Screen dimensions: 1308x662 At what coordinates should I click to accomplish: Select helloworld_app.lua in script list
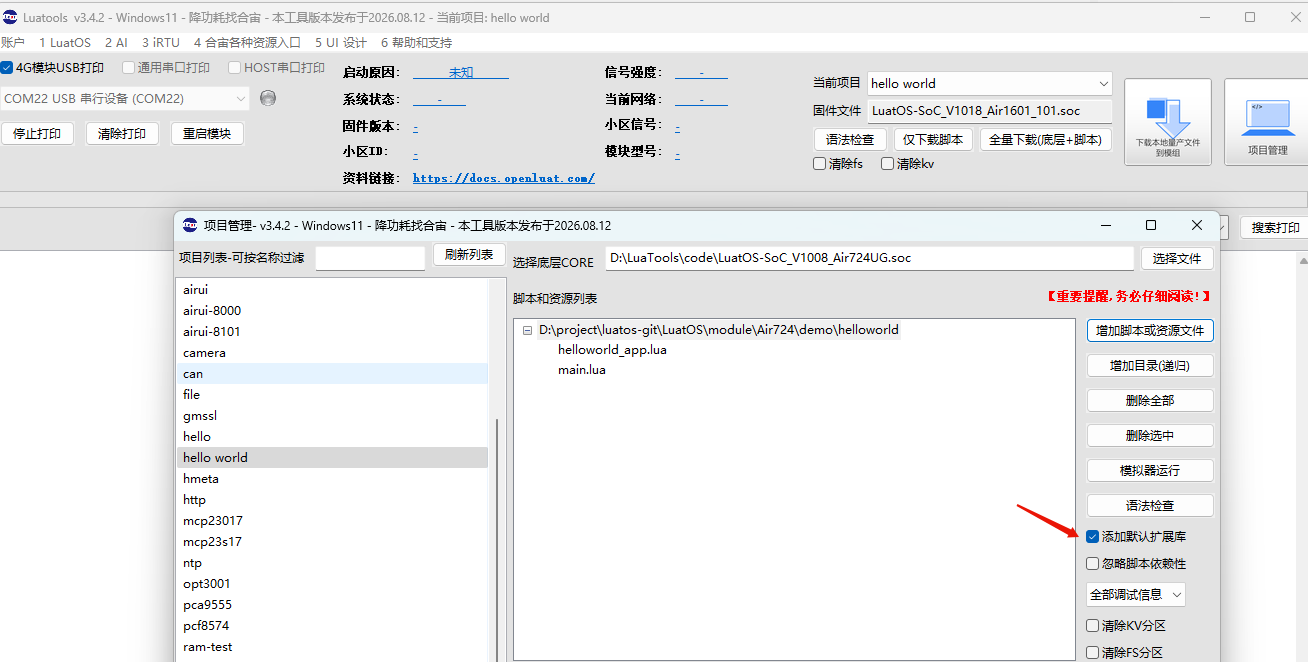pyautogui.click(x=612, y=350)
